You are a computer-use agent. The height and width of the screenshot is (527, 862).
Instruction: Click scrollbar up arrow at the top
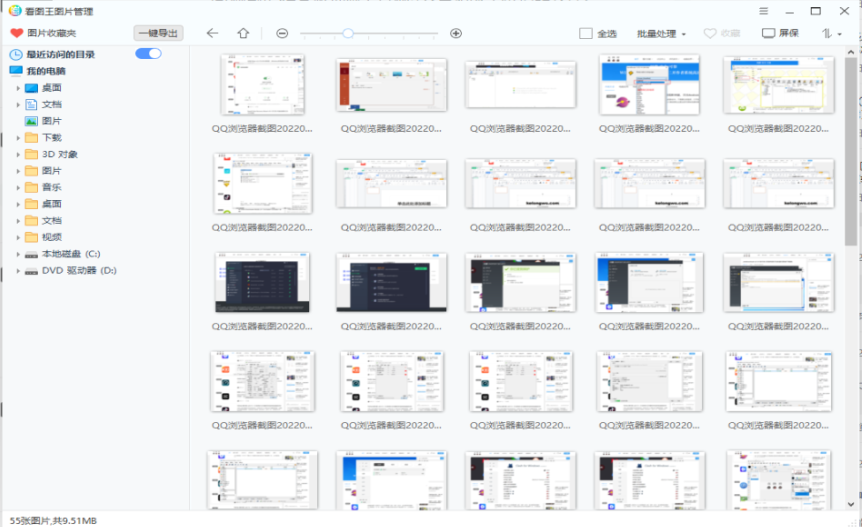[850, 52]
